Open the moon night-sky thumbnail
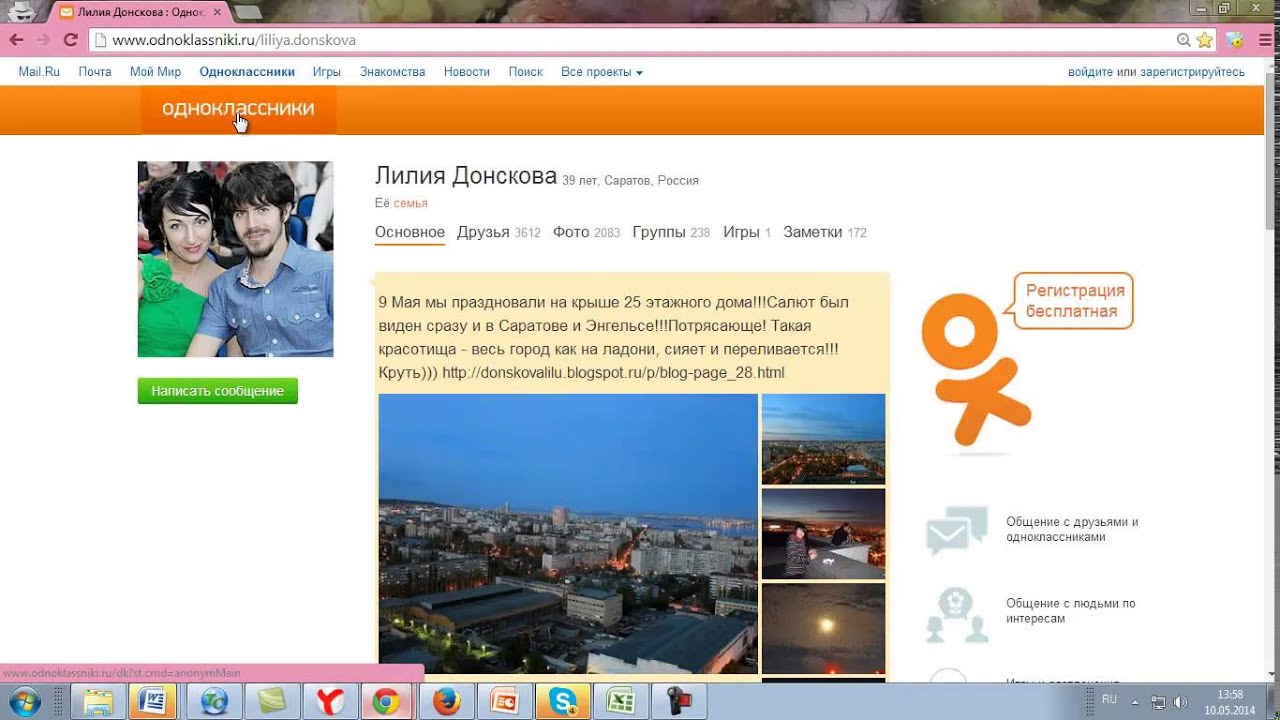The image size is (1280, 720). tap(823, 628)
